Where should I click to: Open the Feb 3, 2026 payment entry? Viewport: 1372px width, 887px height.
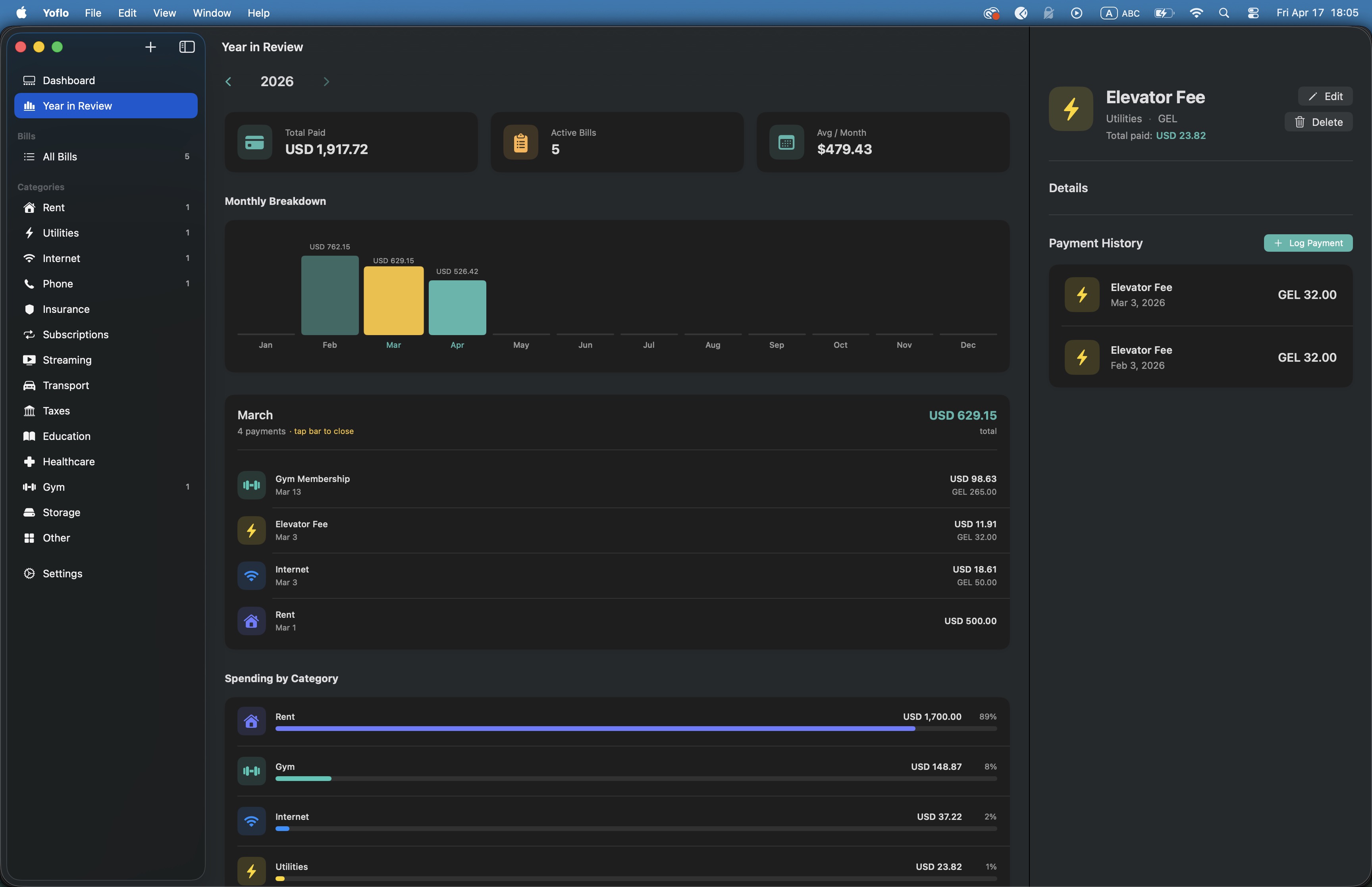[1200, 357]
